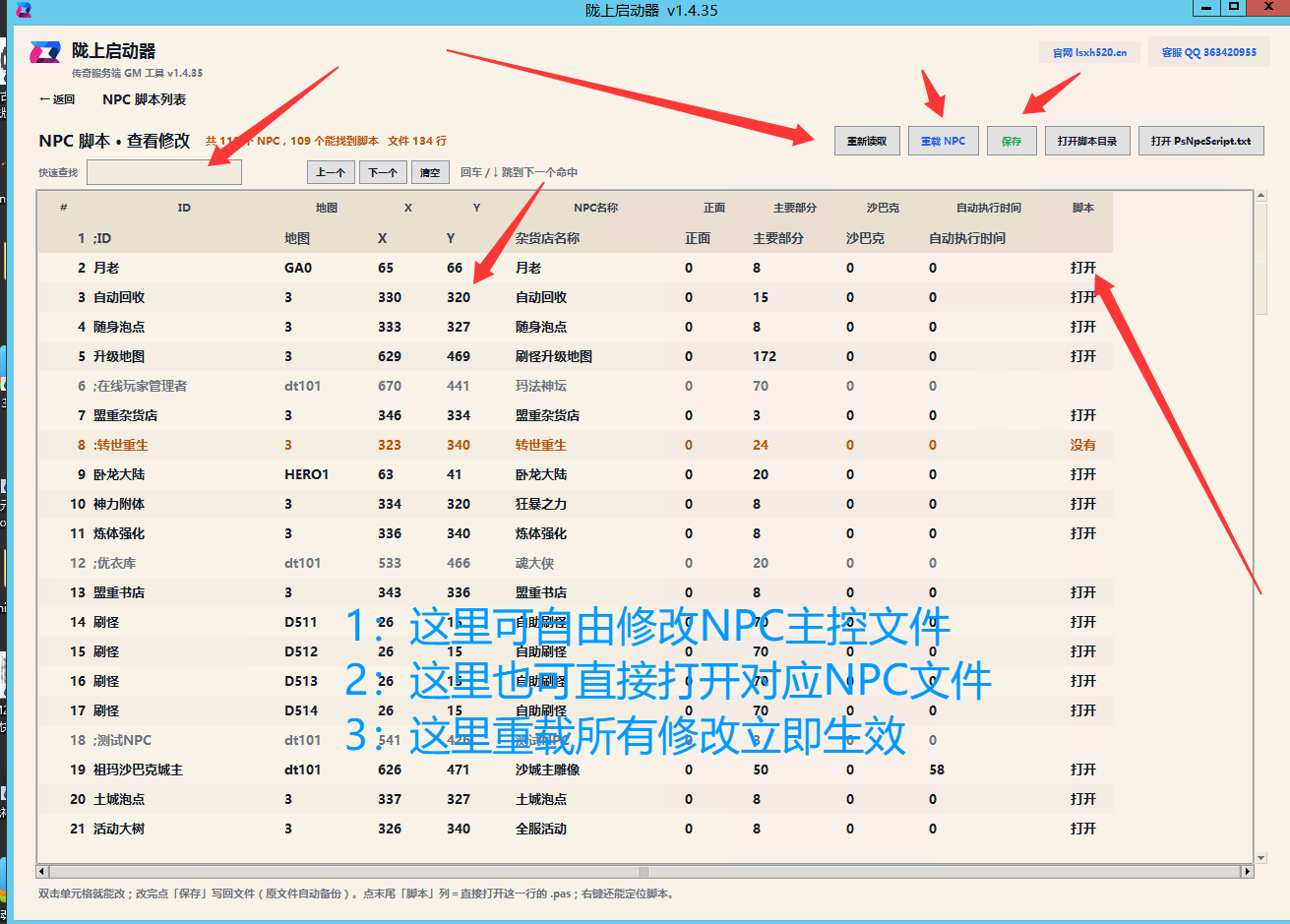Open the script for row 21 活动大树
The image size is (1290, 924).
(x=1083, y=829)
